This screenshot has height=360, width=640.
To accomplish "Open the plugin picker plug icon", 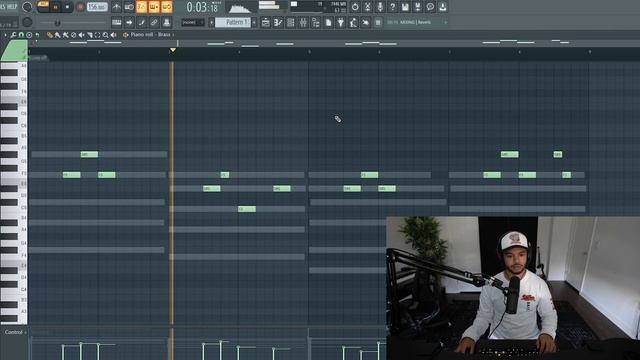I will [x=340, y=22].
